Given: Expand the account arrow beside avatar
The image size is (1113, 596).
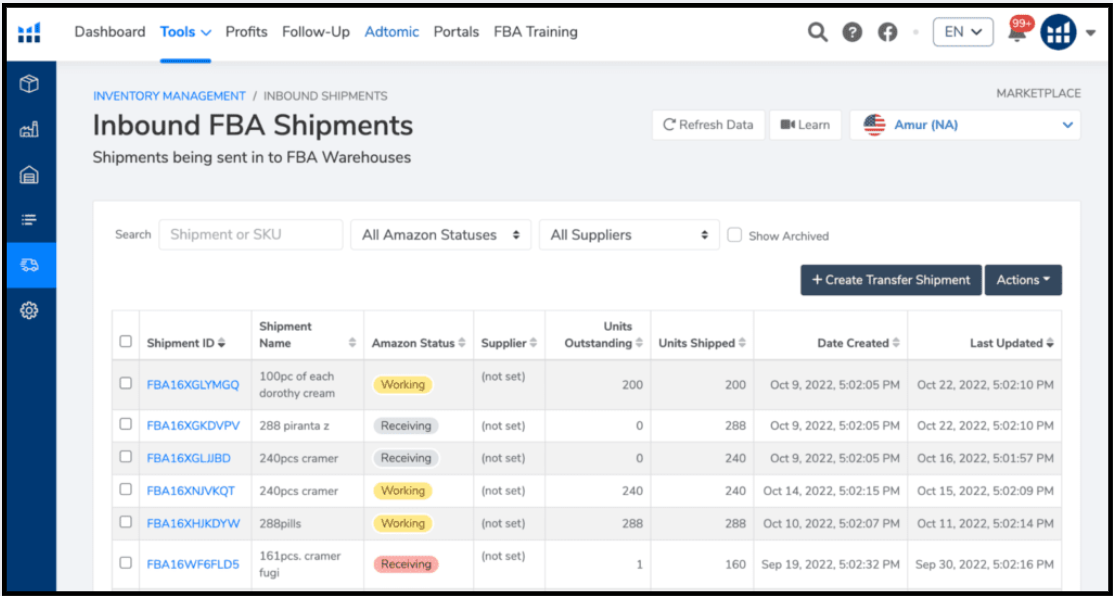Looking at the screenshot, I should pyautogui.click(x=1091, y=33).
